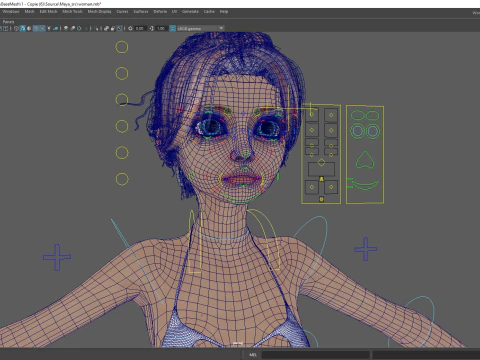
Task: Select the topmost yellow circle rig control
Action: [122, 47]
